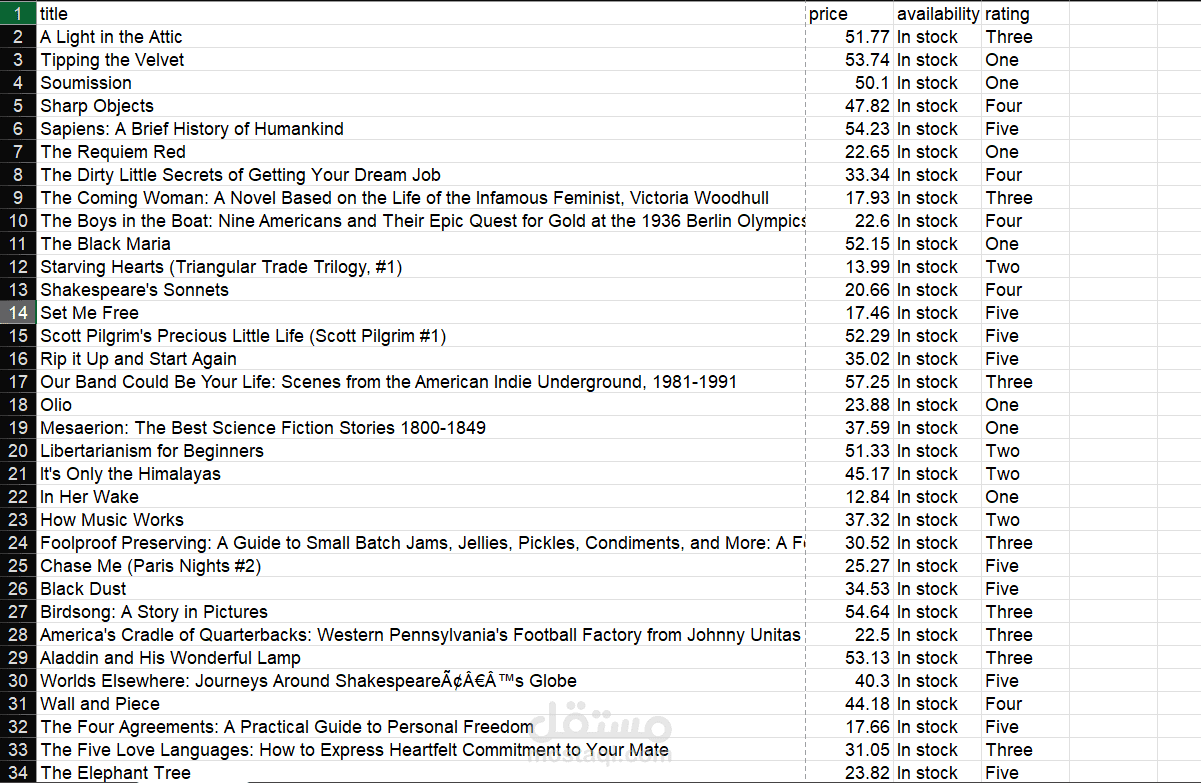Click the price cell 54.23
Image resolution: width=1201 pixels, height=783 pixels.
(x=850, y=129)
